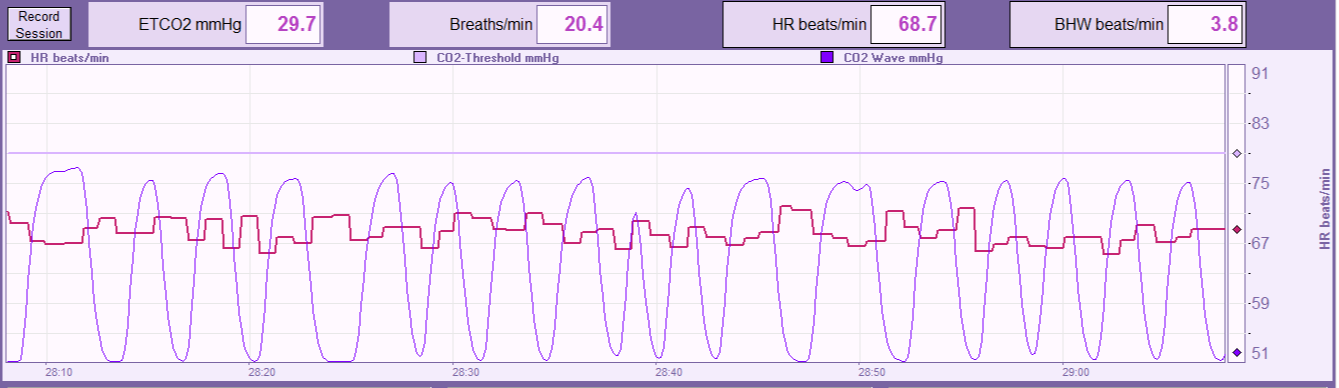
Task: Click the CO2 threshold diamond marker on axis
Action: click(x=1237, y=154)
